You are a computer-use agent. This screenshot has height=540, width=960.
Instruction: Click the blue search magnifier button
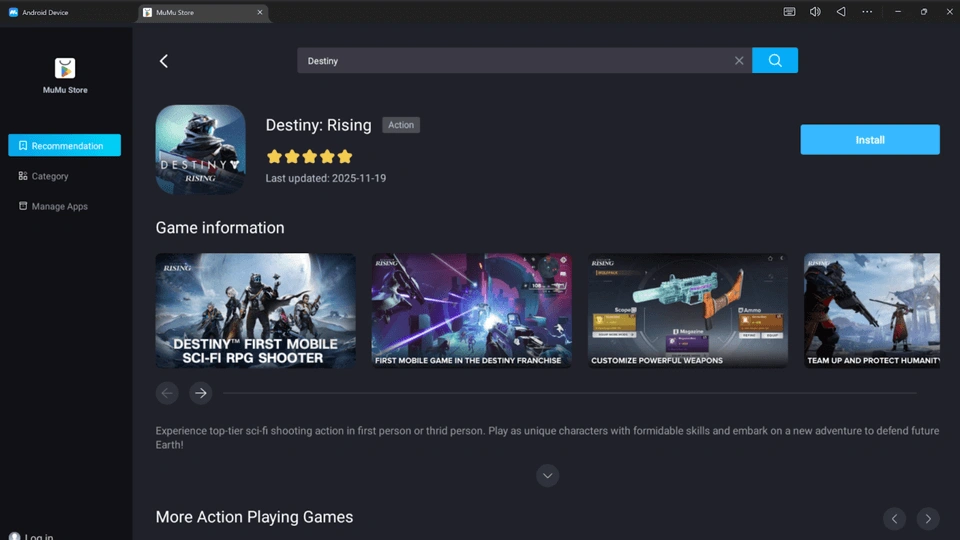(x=775, y=60)
